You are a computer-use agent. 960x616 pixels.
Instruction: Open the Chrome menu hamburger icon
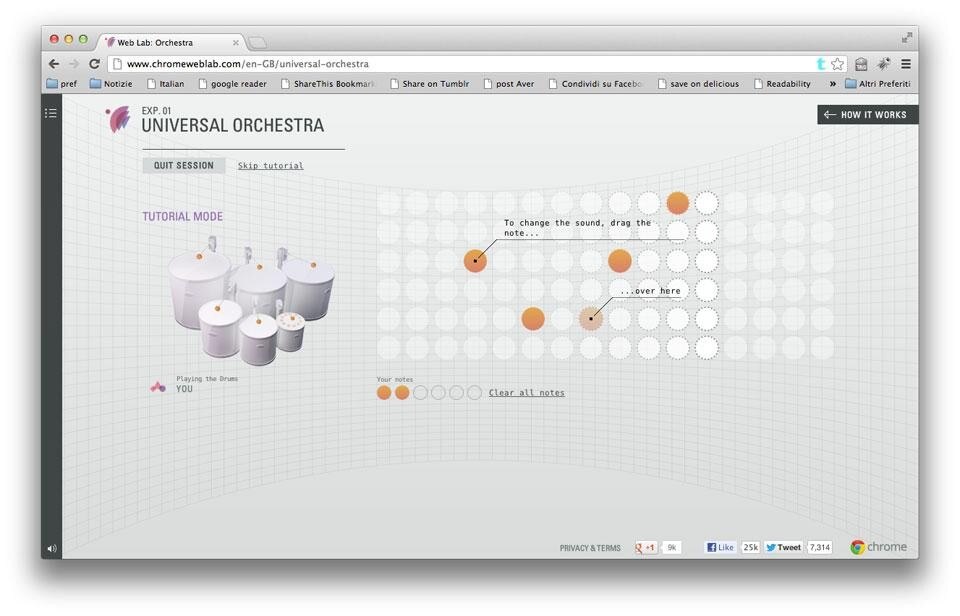click(x=906, y=64)
